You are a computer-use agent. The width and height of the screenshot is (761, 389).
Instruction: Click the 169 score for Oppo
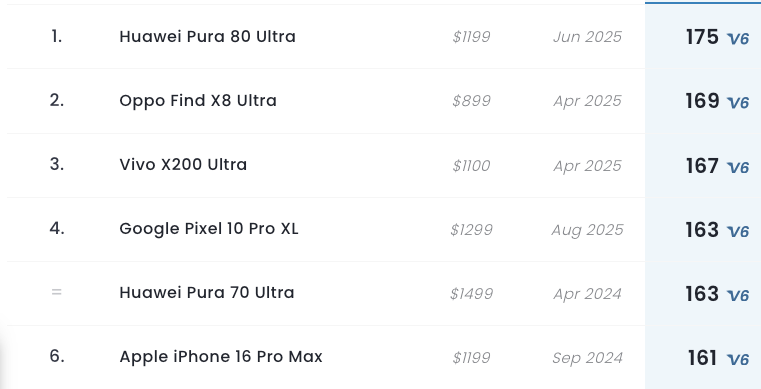[x=702, y=101]
